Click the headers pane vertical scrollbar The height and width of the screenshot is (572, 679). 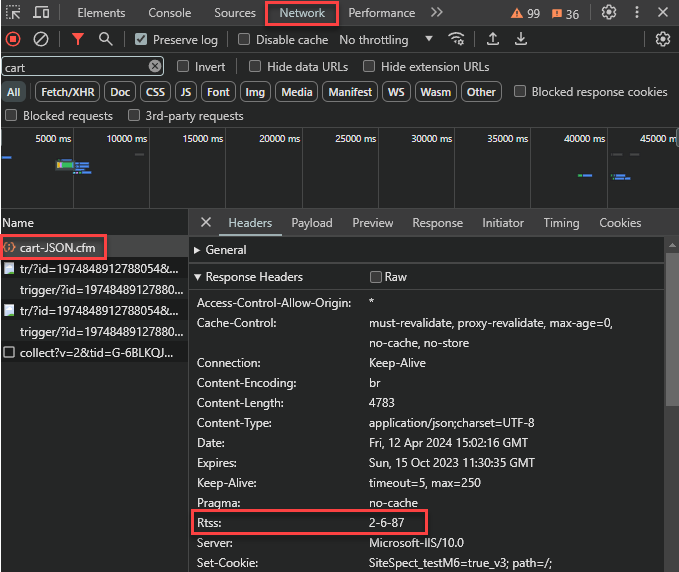coord(671,330)
